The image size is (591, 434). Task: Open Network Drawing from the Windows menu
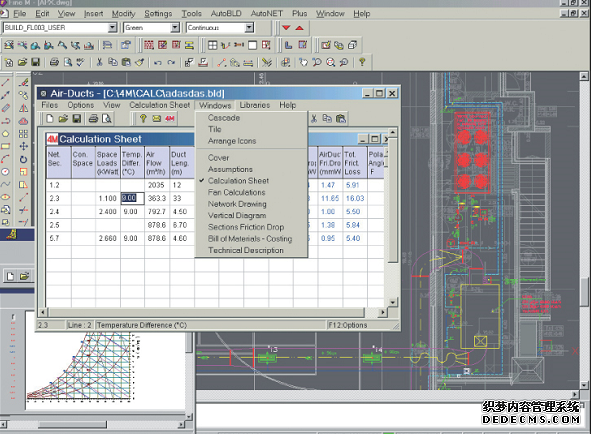tap(237, 204)
